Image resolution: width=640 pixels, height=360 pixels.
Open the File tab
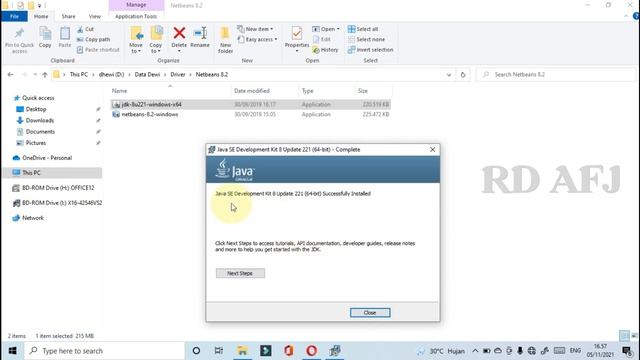[x=14, y=16]
